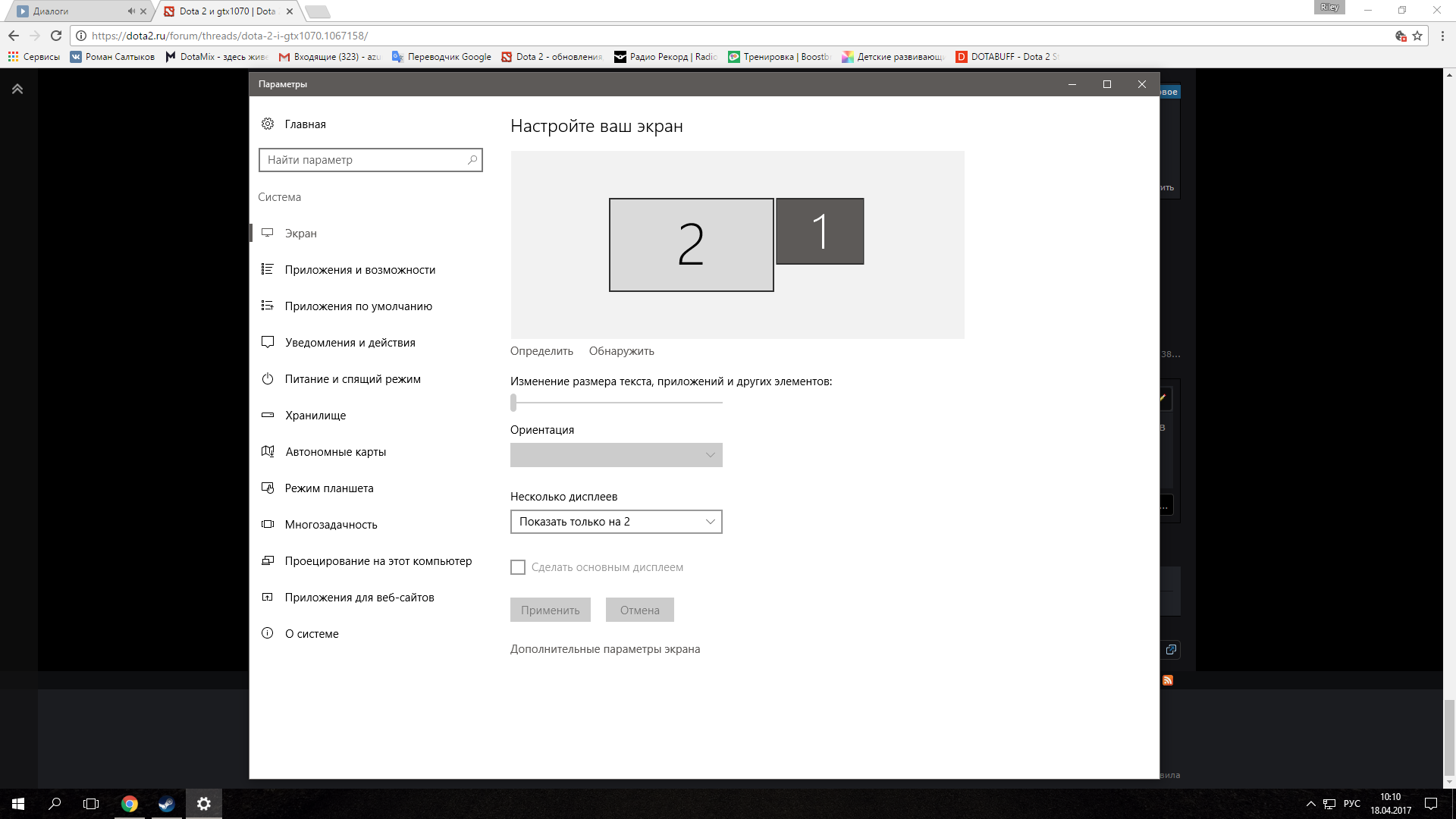Tick the Сделать основным дисплеем checkbox
This screenshot has height=819, width=1456.
point(518,567)
